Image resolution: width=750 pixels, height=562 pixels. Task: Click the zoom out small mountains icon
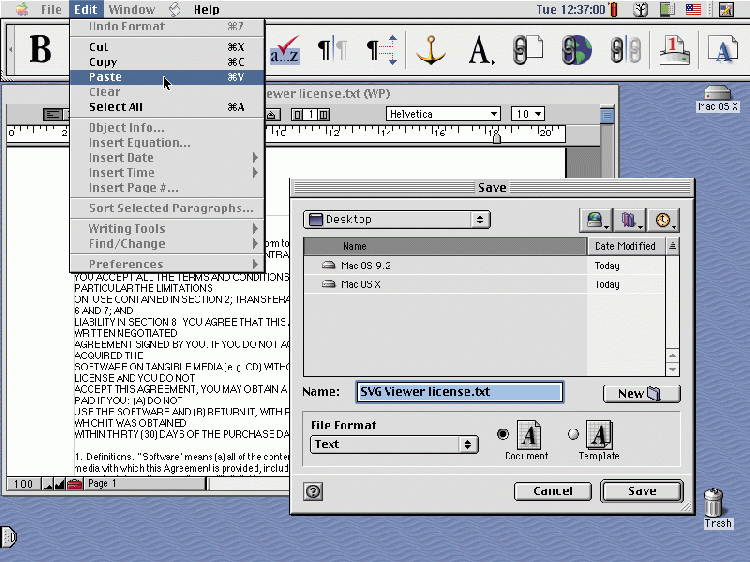tap(48, 484)
